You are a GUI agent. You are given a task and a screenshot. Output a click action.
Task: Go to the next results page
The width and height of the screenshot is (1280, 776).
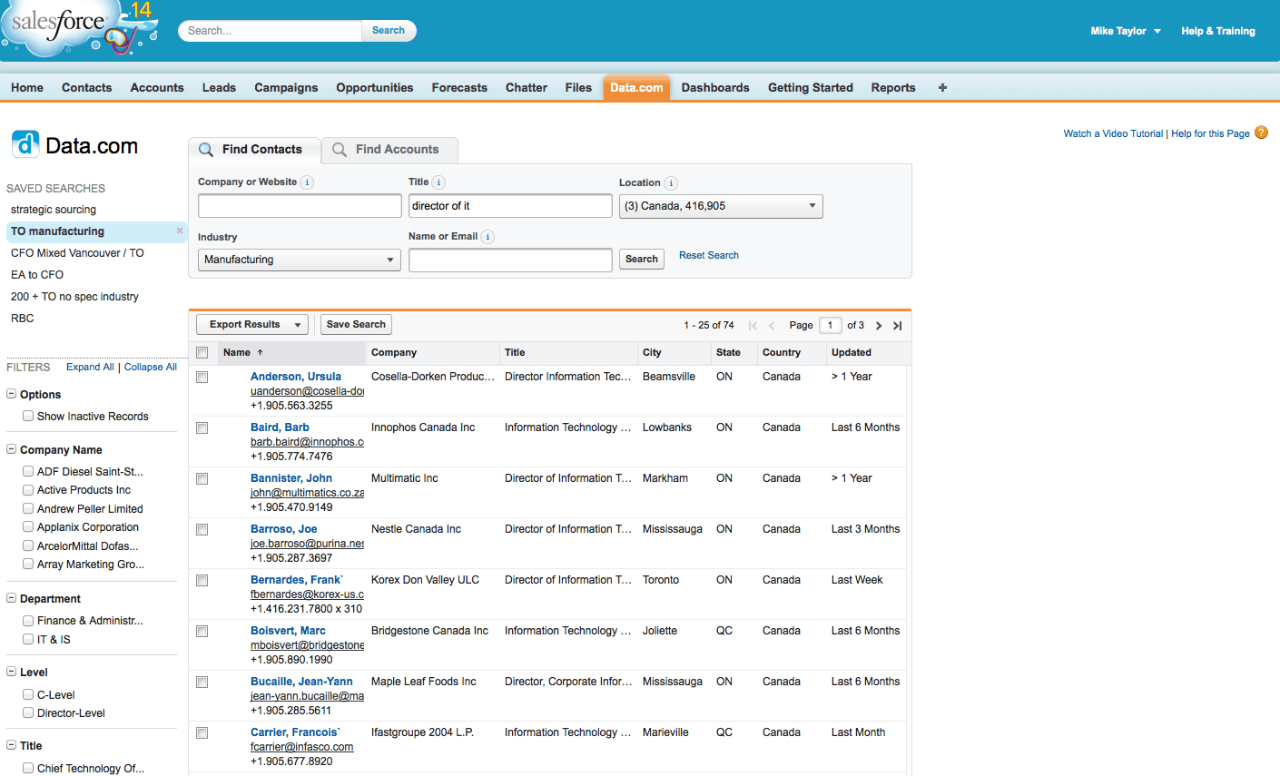click(x=879, y=326)
